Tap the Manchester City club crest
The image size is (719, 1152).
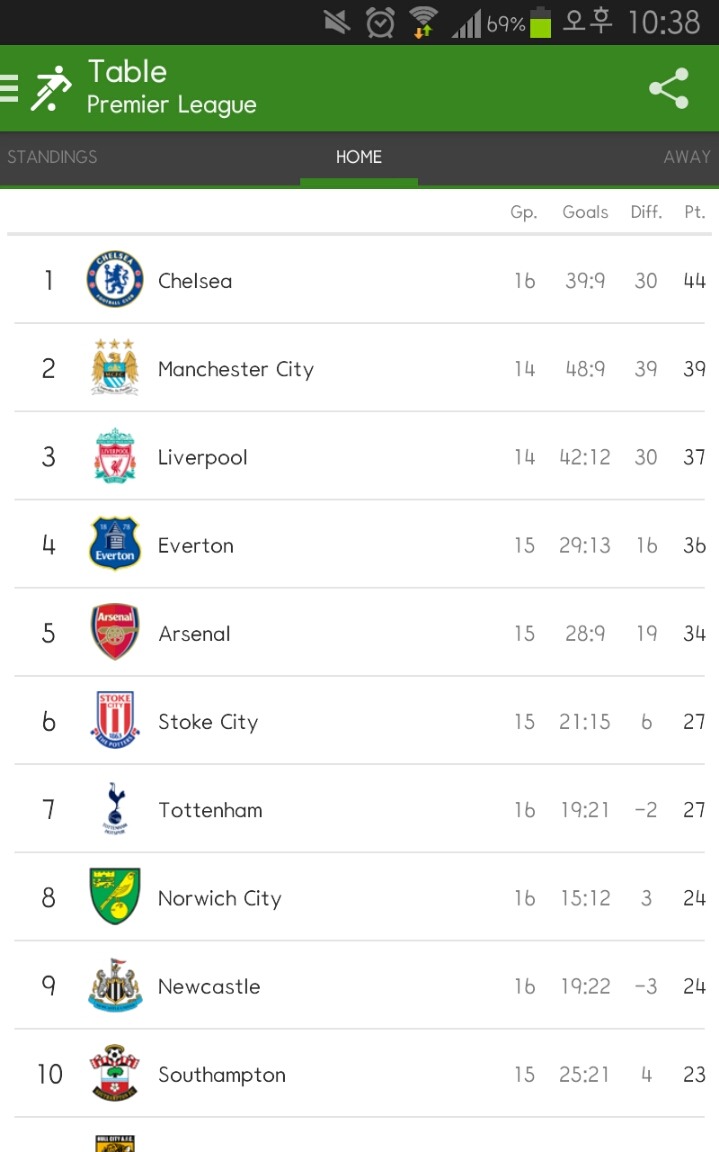(x=115, y=368)
